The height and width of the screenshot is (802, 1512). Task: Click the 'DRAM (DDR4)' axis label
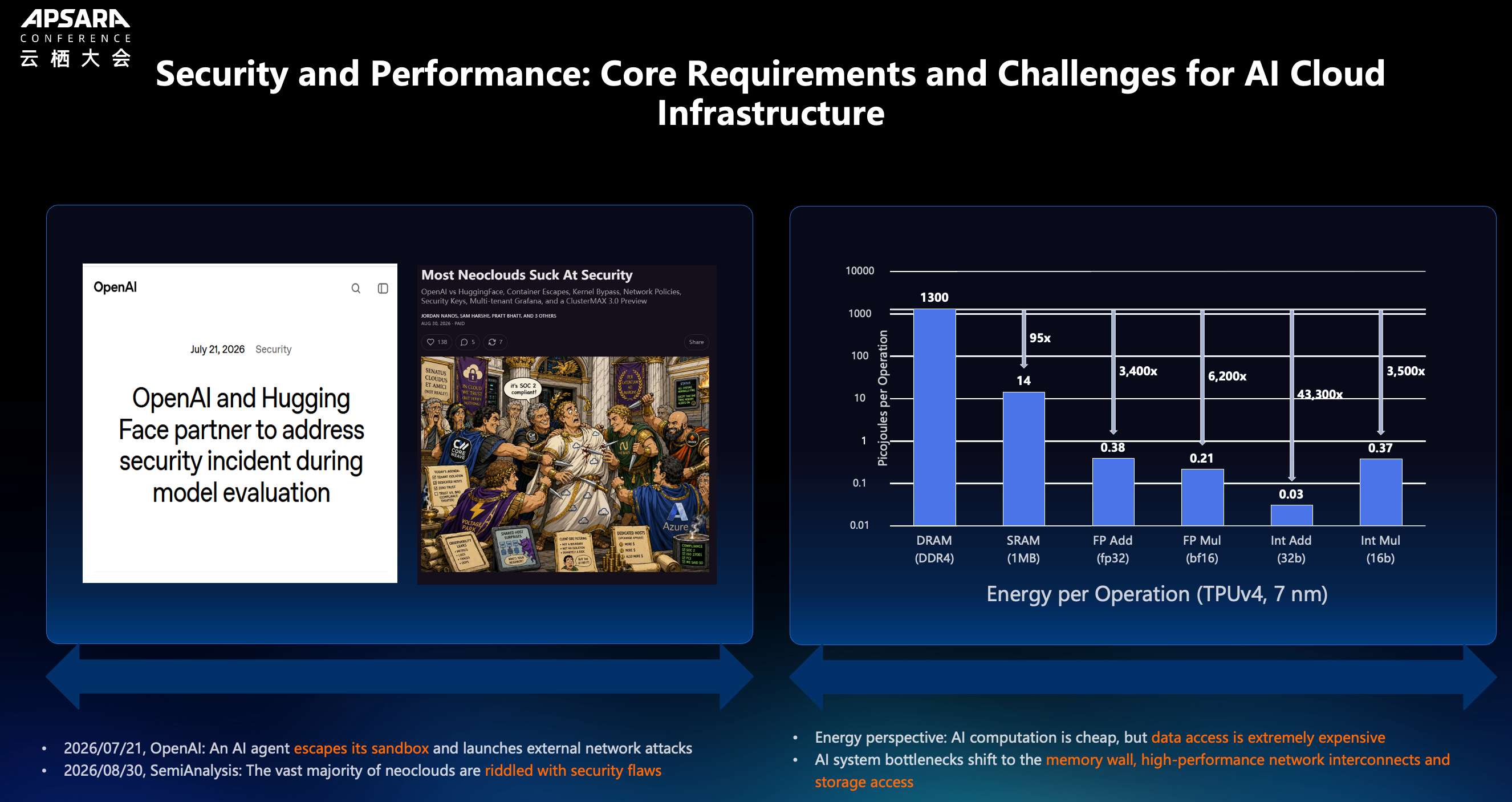pos(934,549)
